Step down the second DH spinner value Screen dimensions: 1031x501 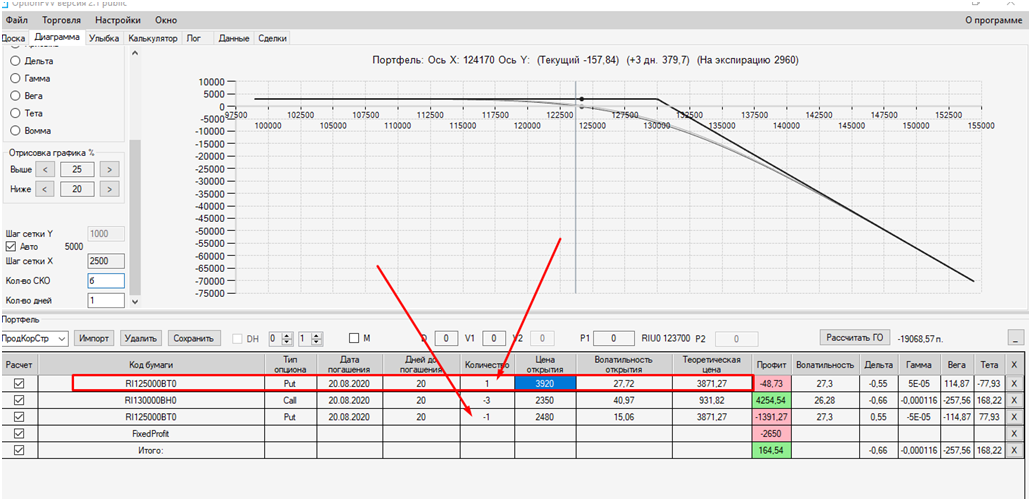[x=318, y=342]
